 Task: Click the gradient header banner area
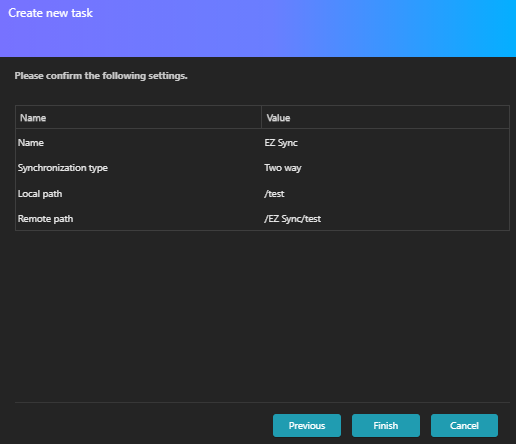click(258, 28)
